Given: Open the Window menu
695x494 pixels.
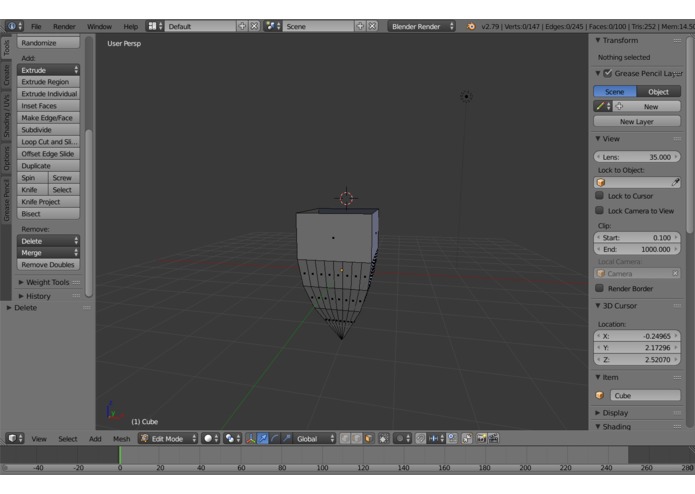Looking at the screenshot, I should pos(99,26).
